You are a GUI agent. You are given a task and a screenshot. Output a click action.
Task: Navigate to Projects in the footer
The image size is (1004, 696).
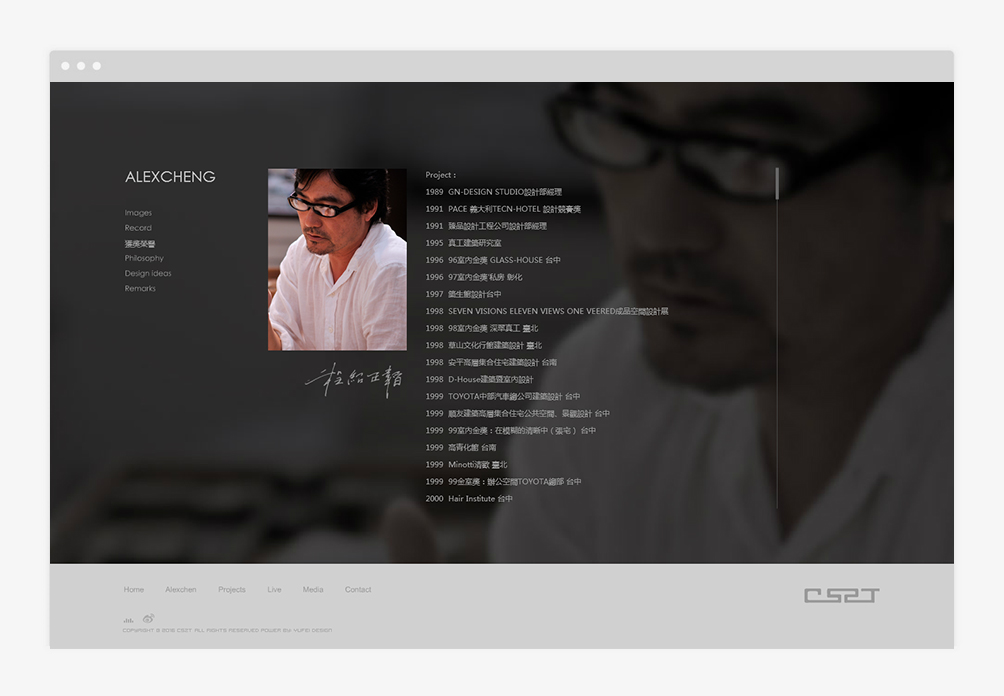coord(232,590)
